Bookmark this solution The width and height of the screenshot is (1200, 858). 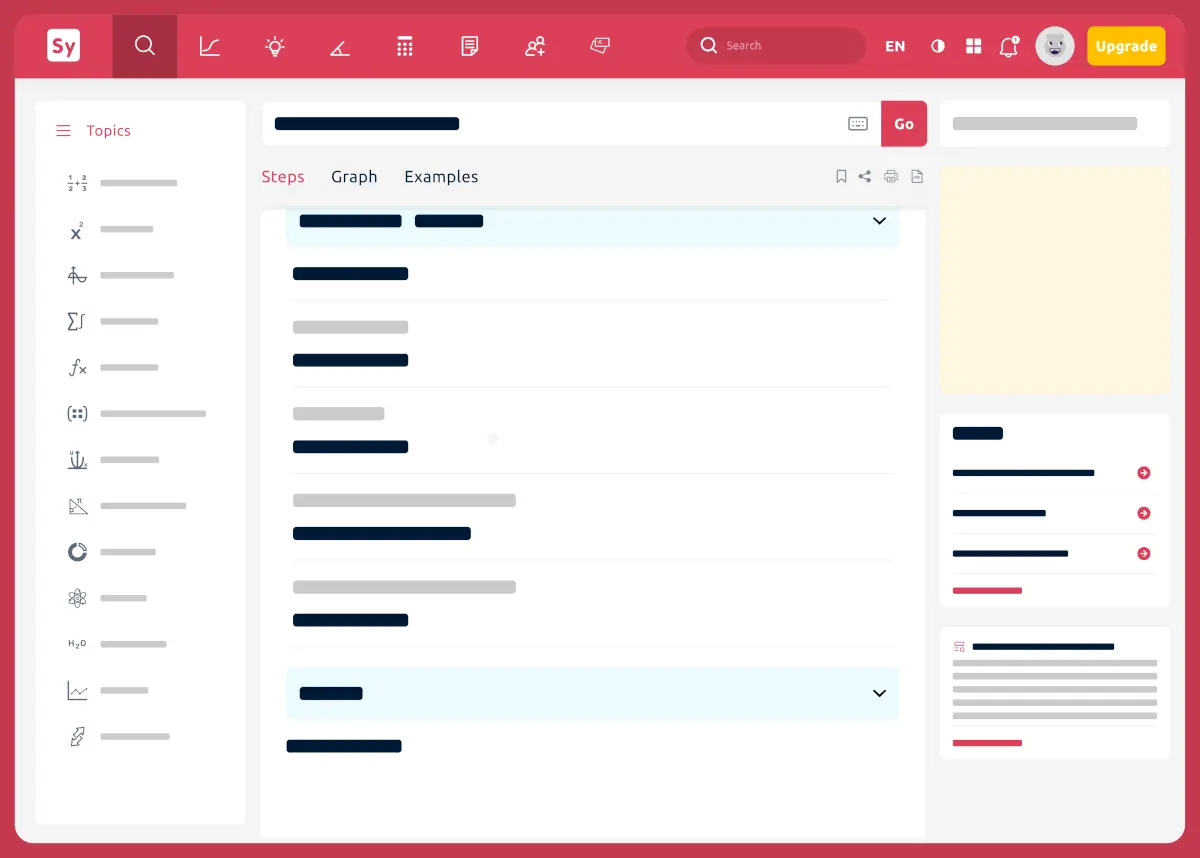click(841, 176)
